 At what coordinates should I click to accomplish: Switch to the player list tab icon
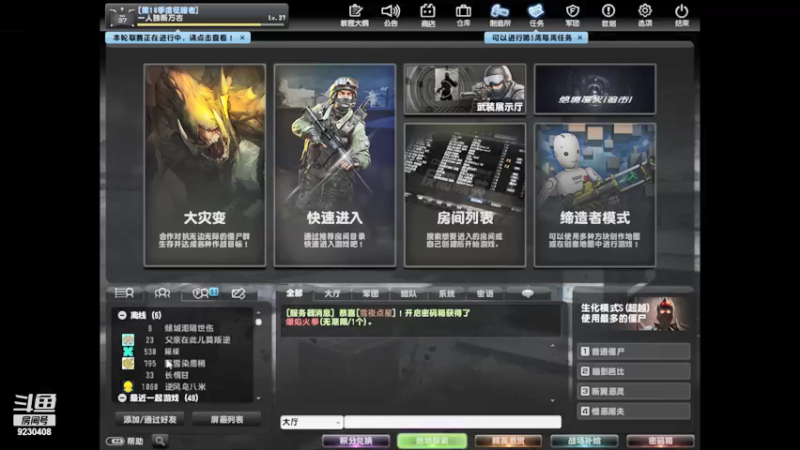click(124, 293)
